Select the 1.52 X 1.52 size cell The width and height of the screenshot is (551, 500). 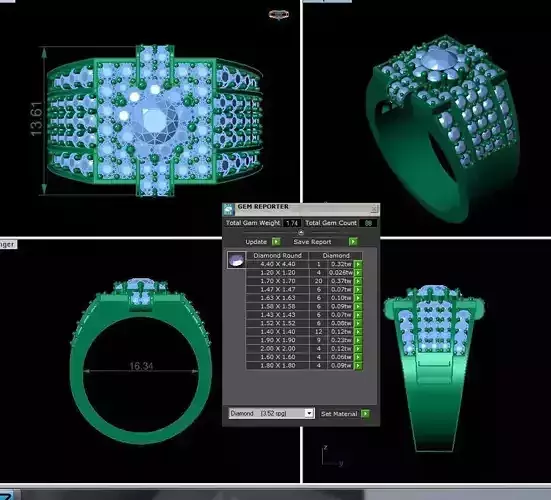(x=278, y=323)
